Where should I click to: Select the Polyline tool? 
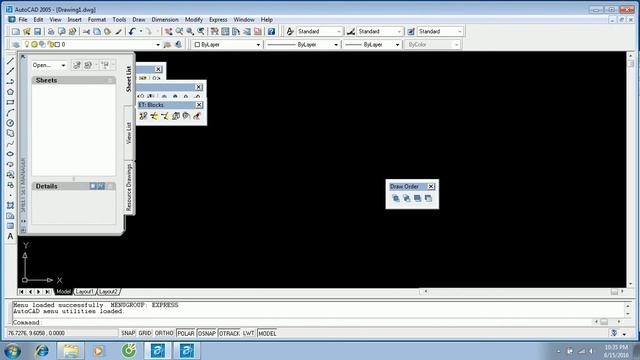pos(10,82)
